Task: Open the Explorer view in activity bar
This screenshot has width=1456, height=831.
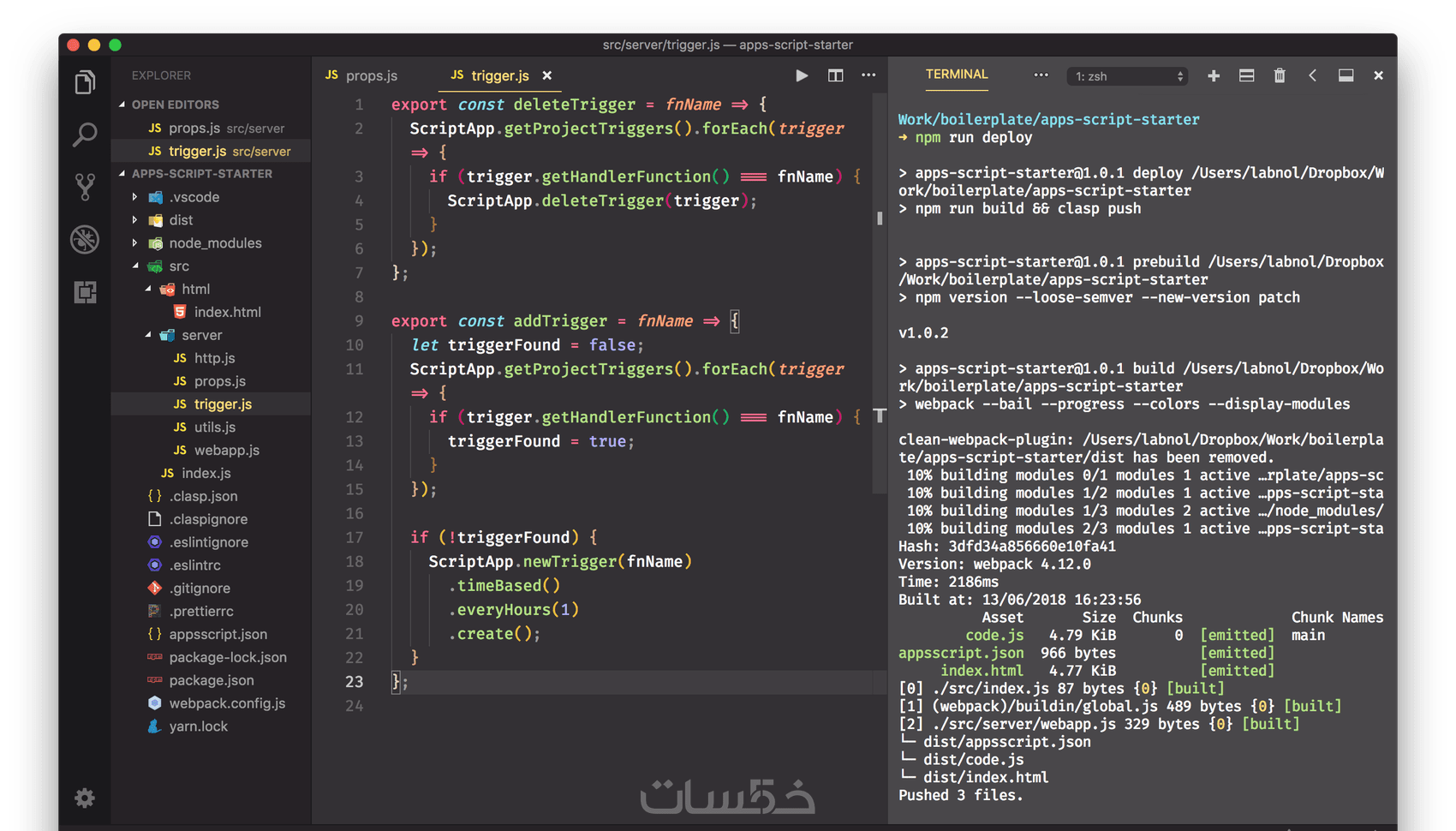Action: click(x=85, y=82)
